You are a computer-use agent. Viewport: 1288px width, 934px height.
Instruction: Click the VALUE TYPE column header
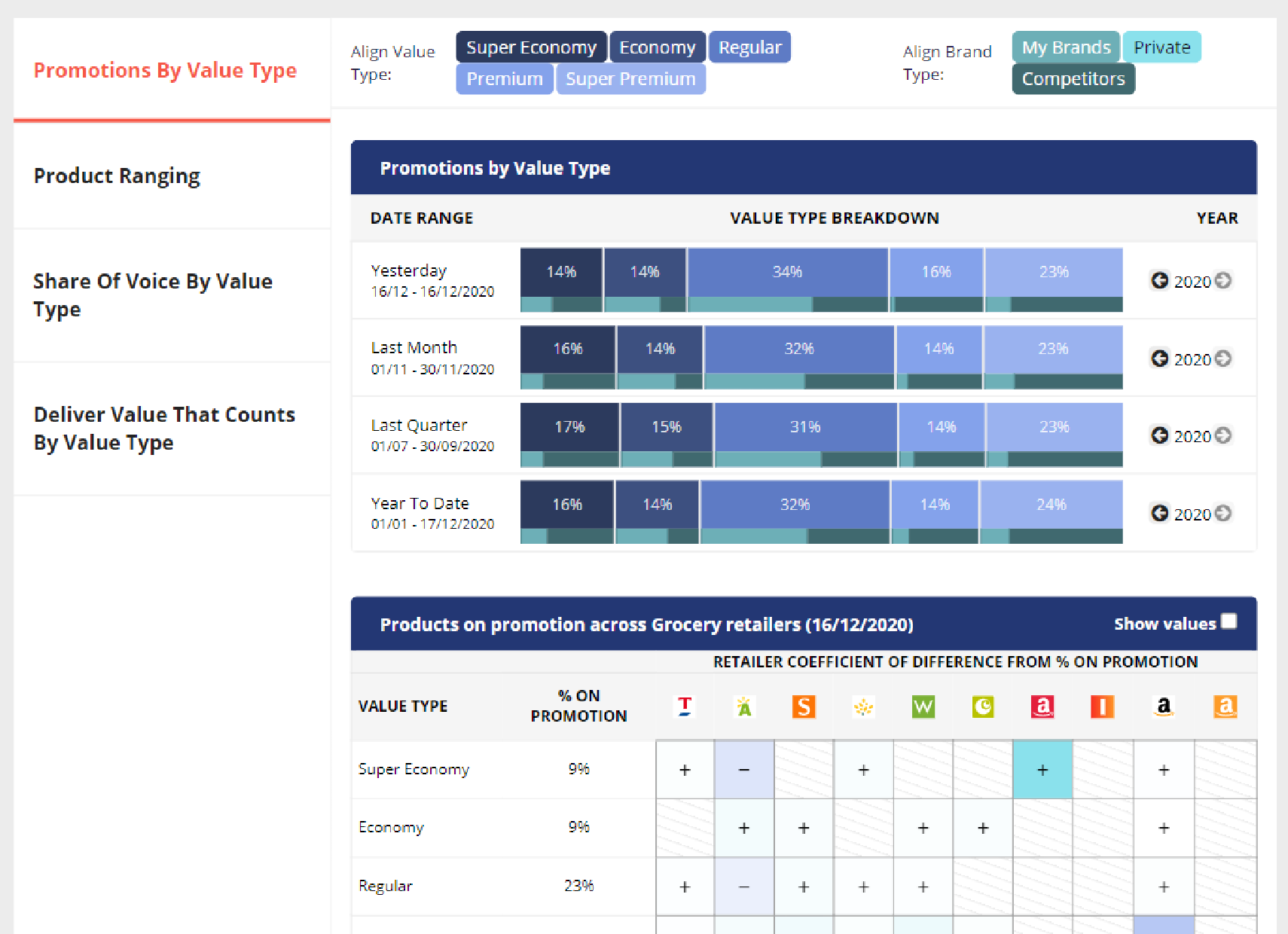coord(403,706)
